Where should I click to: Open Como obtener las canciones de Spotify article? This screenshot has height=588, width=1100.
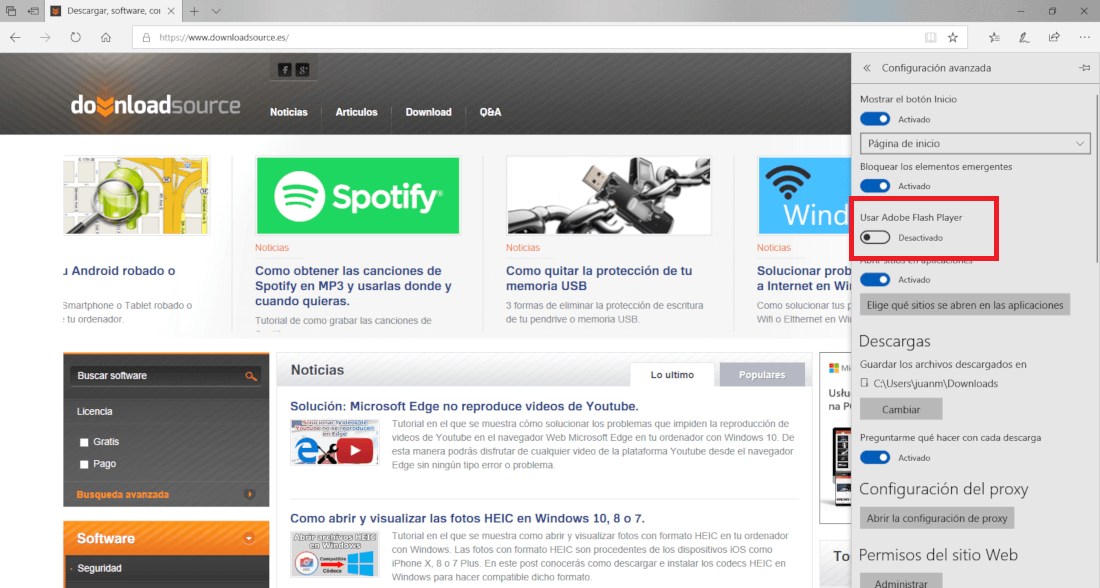coord(354,286)
